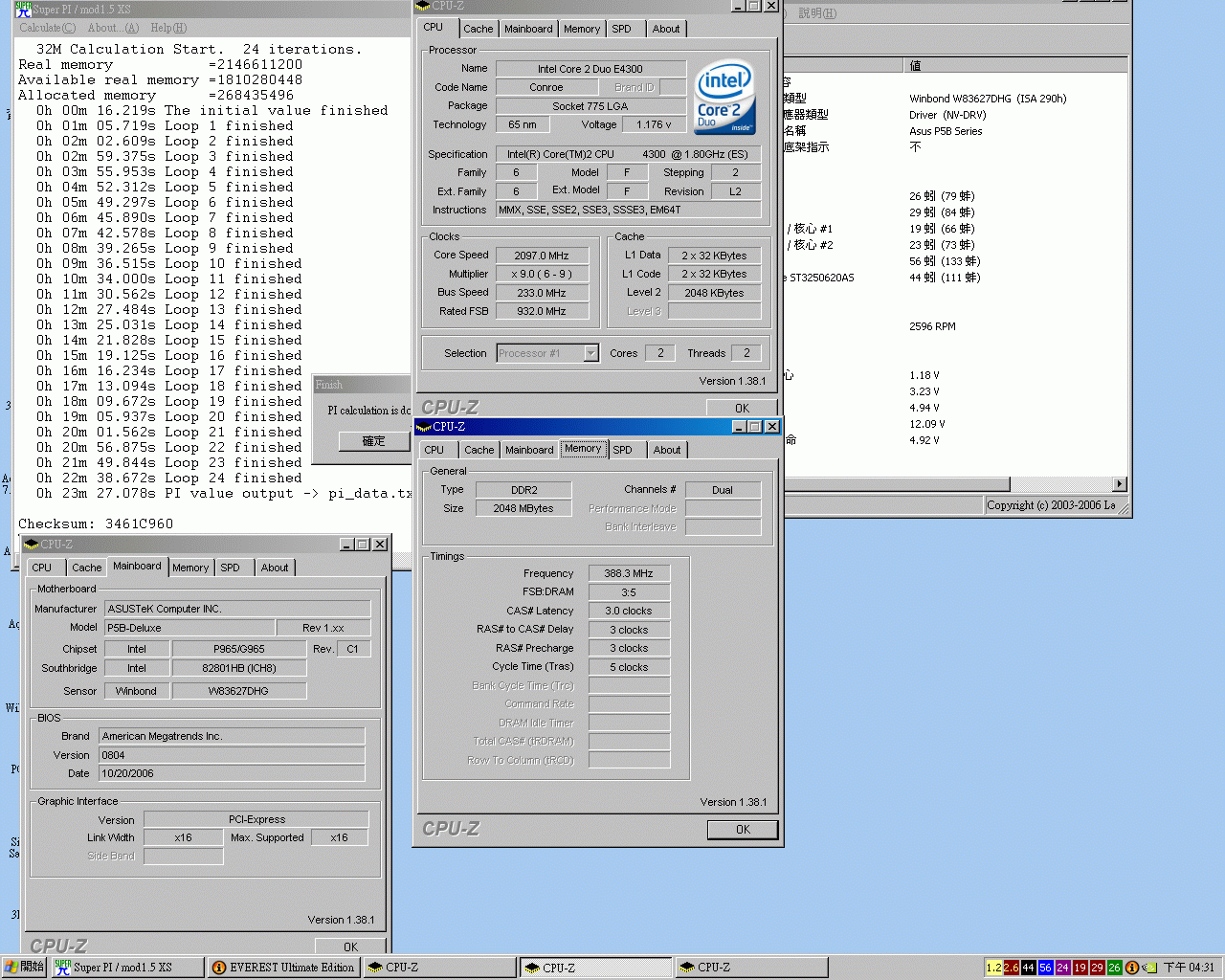
Task: Open the 說明(H) menu in EVEREST
Action: [816, 12]
